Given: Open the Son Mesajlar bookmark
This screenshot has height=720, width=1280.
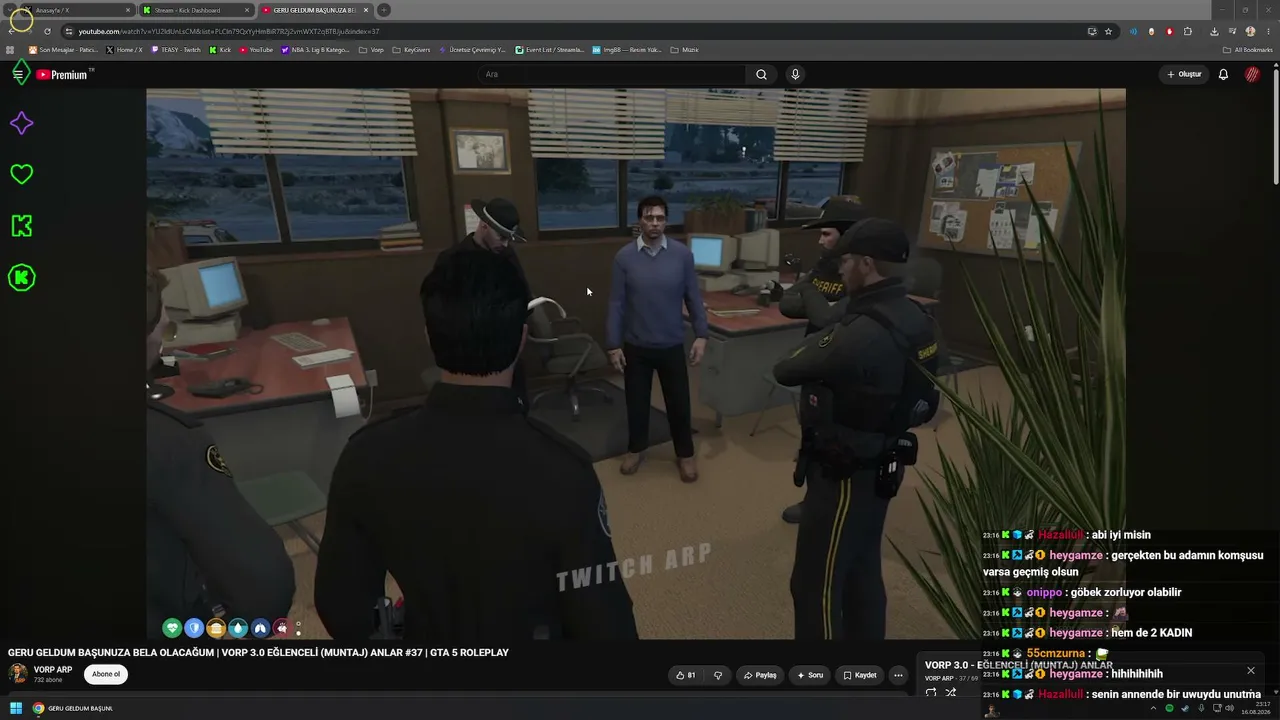Looking at the screenshot, I should tap(63, 50).
